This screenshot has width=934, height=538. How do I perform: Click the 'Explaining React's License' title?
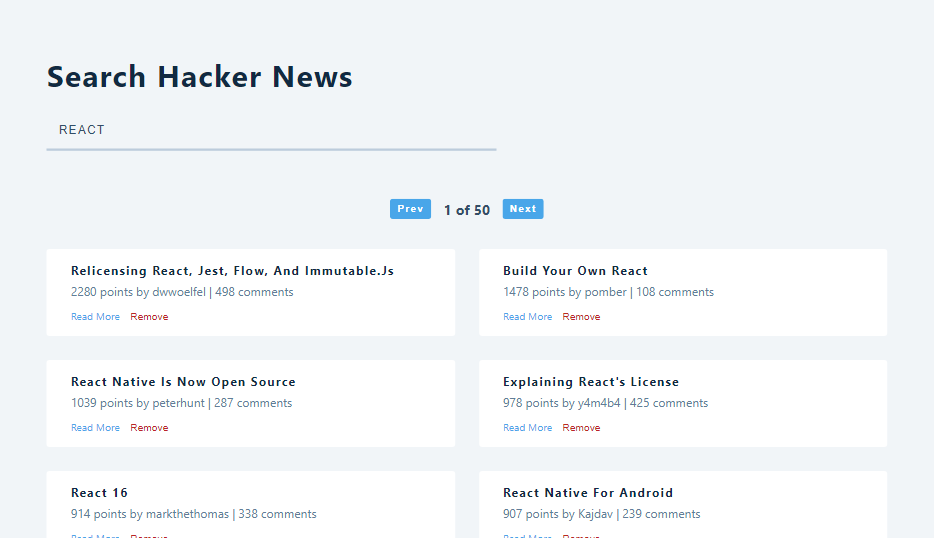(x=591, y=382)
